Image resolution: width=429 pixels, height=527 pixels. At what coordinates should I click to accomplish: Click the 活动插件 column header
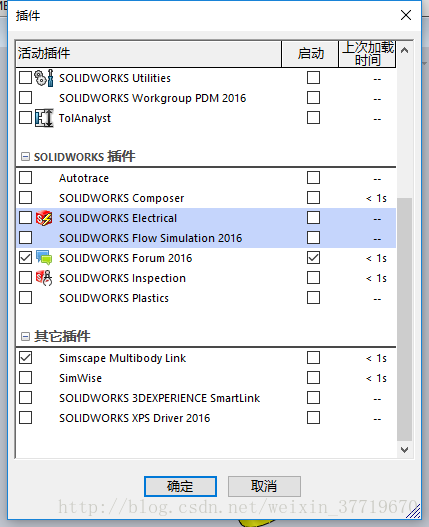[x=148, y=54]
